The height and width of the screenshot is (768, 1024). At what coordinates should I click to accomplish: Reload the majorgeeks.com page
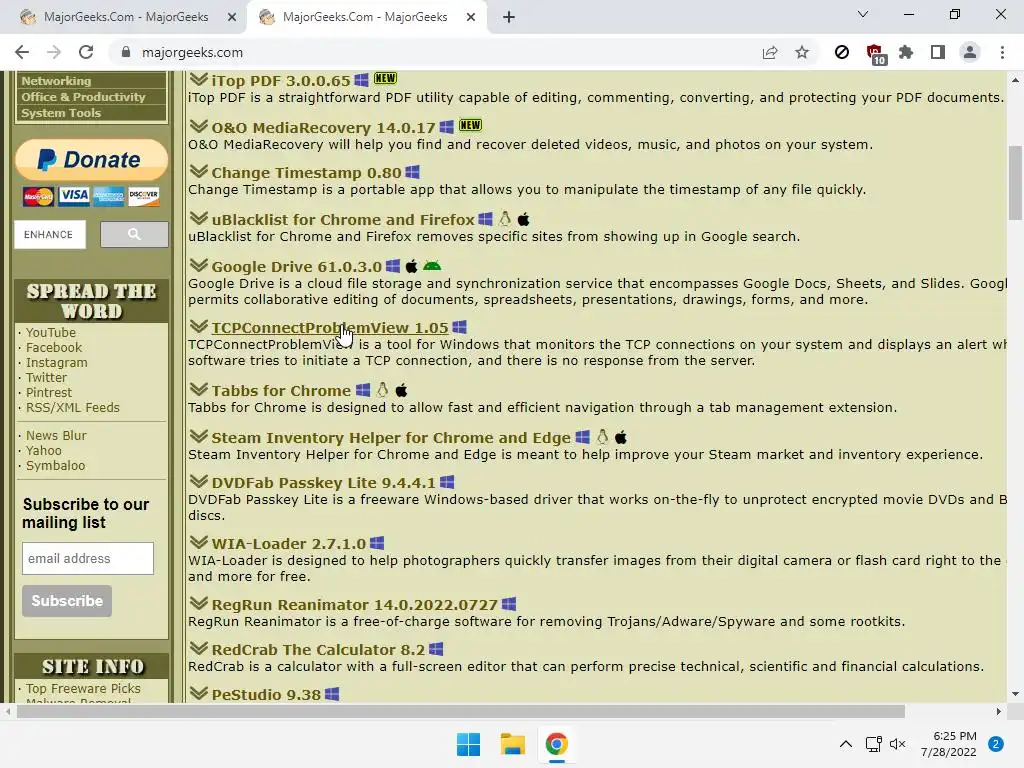pos(86,52)
